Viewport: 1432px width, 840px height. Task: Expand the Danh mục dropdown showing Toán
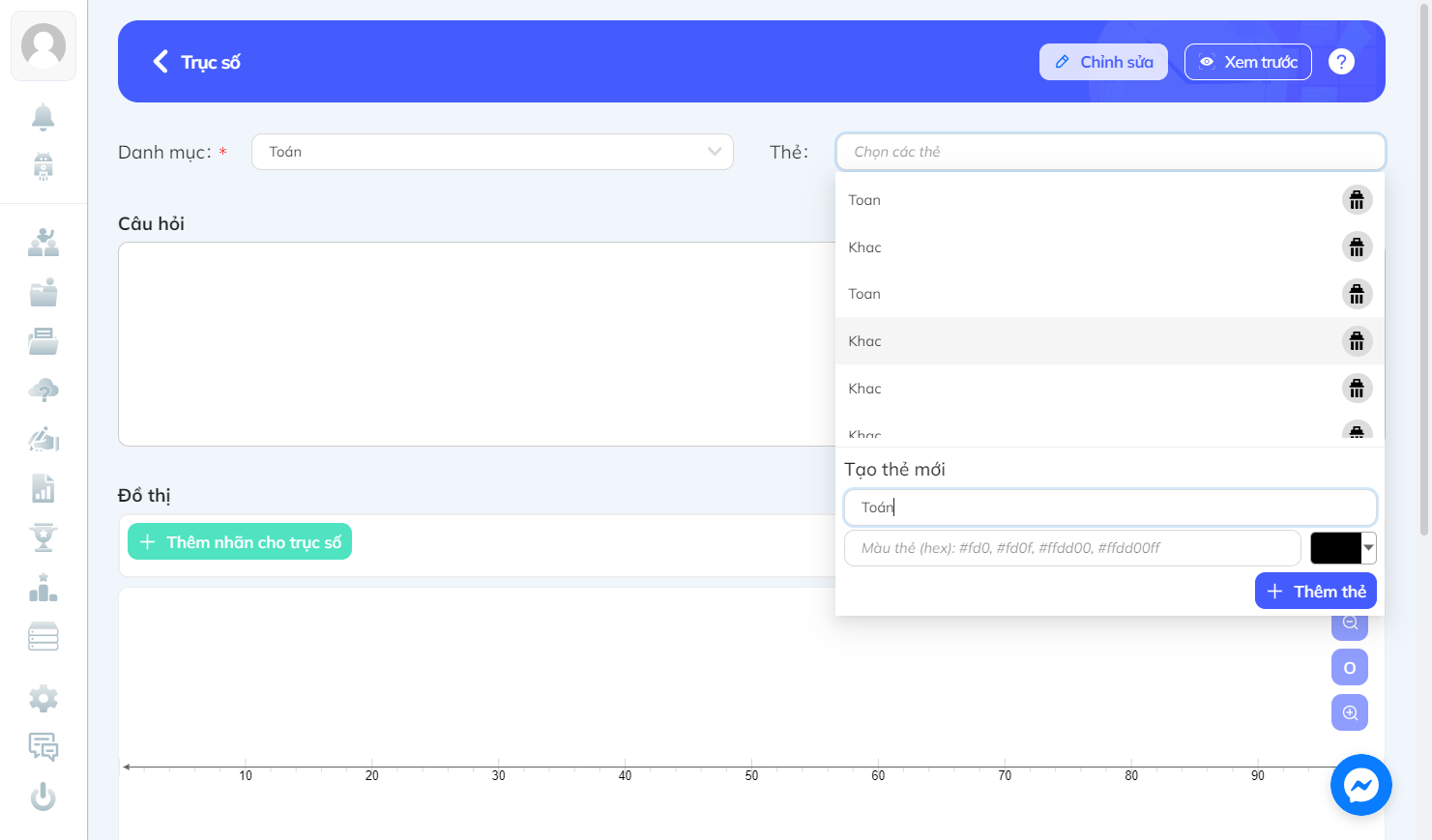[492, 152]
